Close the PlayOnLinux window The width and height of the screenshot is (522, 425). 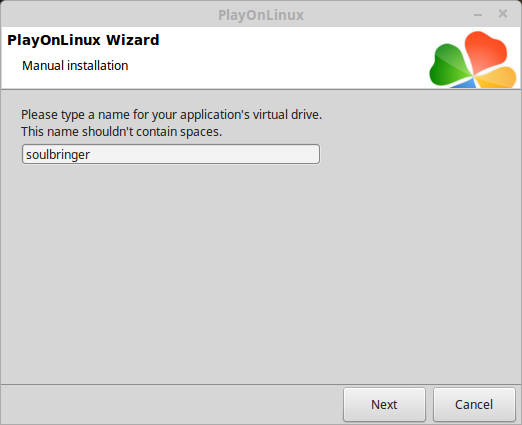(x=503, y=14)
